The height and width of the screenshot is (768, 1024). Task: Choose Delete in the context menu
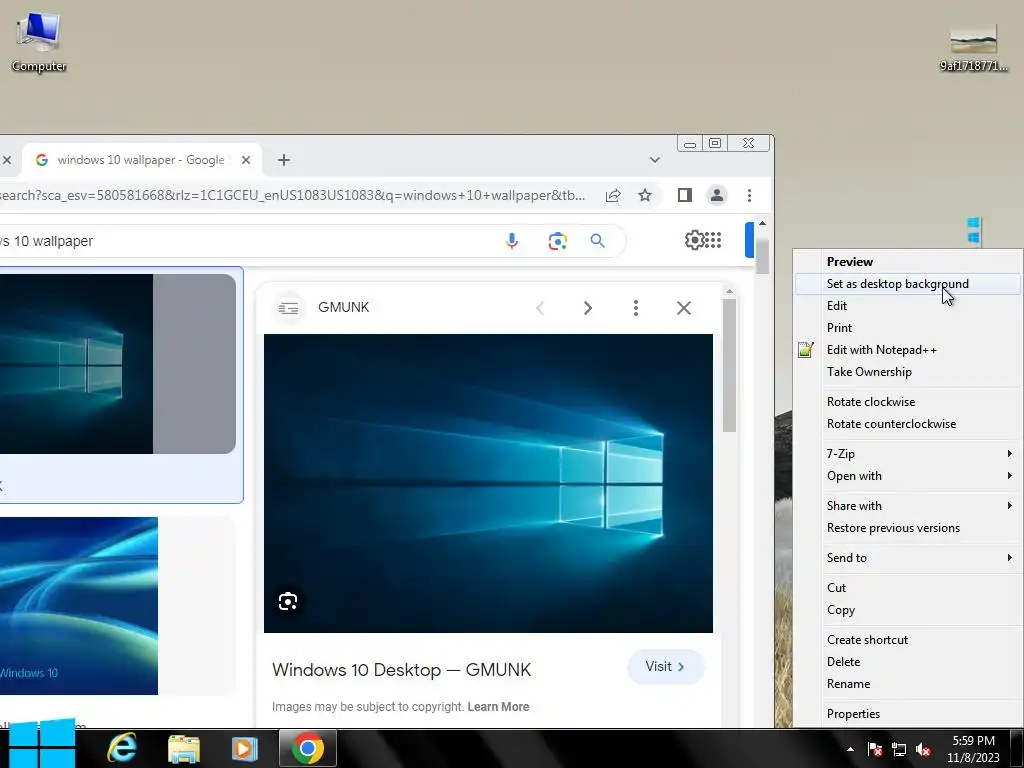click(908, 662)
